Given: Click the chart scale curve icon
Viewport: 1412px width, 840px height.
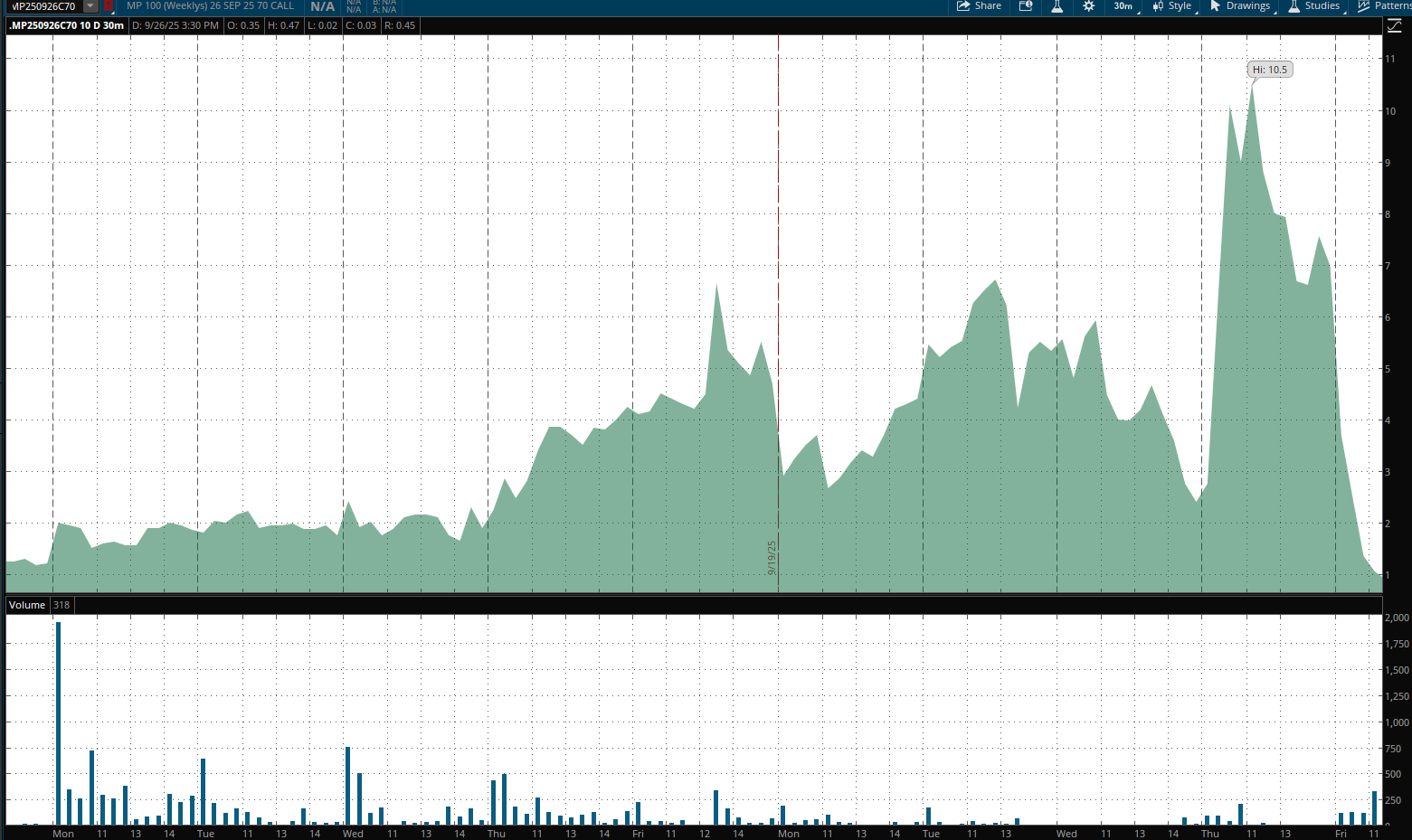Looking at the screenshot, I should (1394, 26).
